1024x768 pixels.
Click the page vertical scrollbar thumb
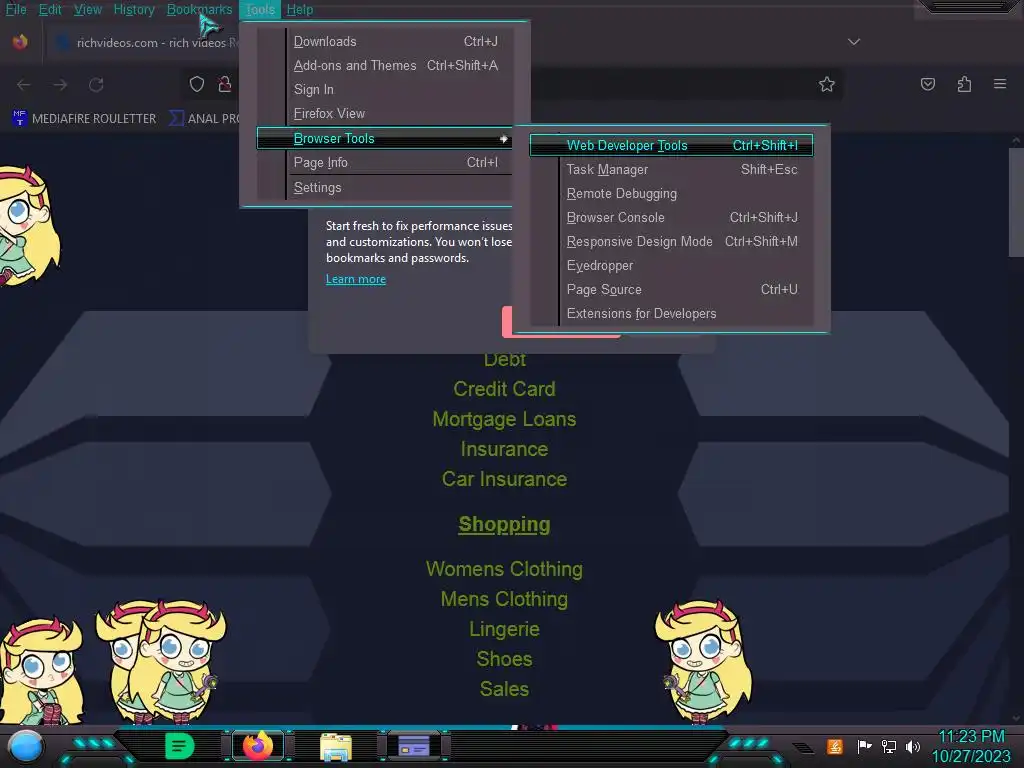1016,202
